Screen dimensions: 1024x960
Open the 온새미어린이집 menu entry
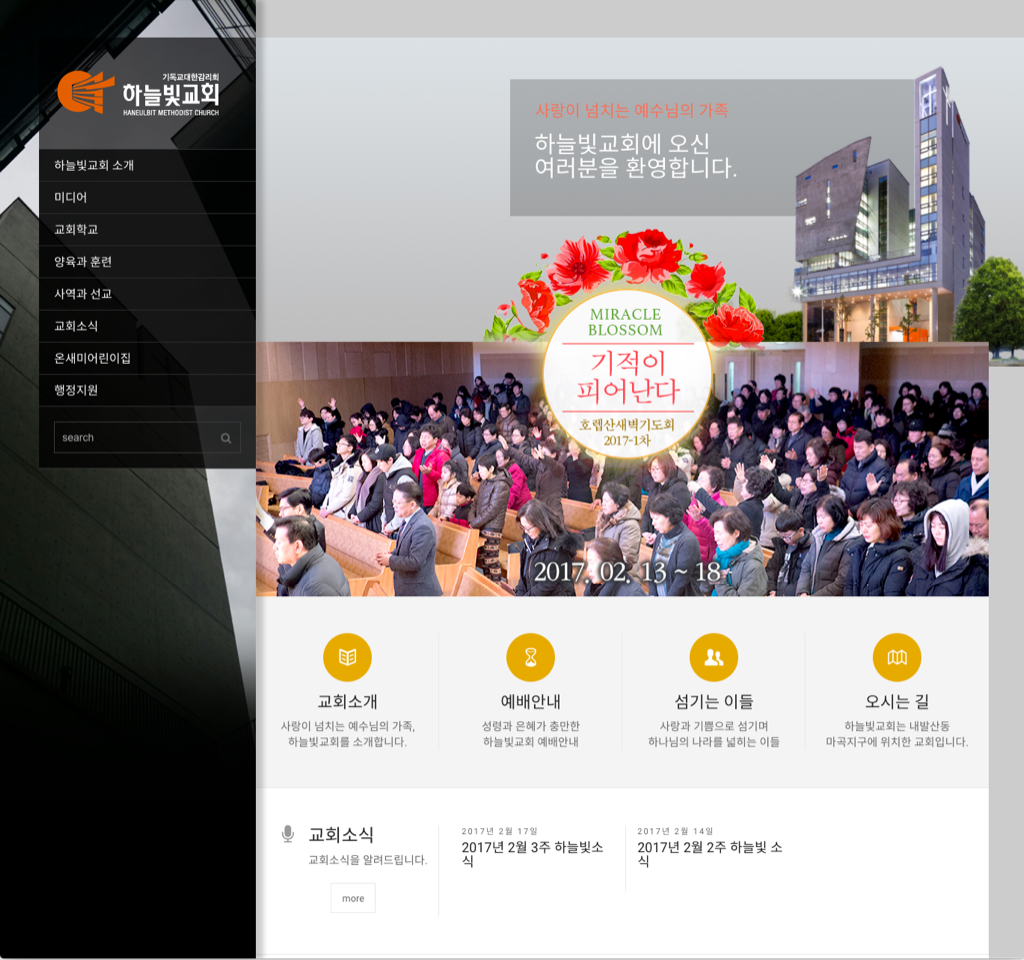point(147,358)
